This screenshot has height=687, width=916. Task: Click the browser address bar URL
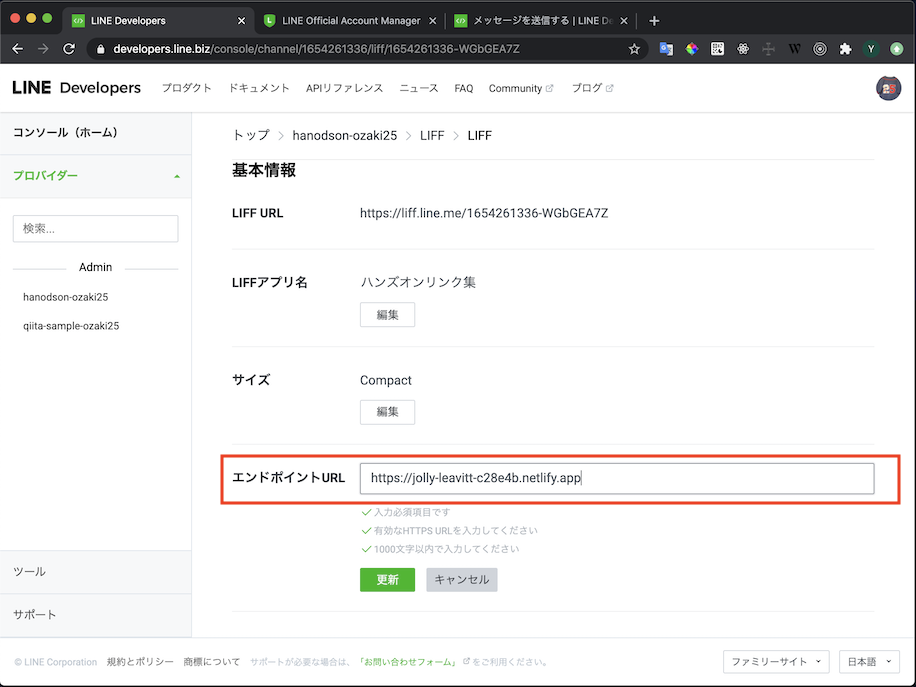(316, 49)
